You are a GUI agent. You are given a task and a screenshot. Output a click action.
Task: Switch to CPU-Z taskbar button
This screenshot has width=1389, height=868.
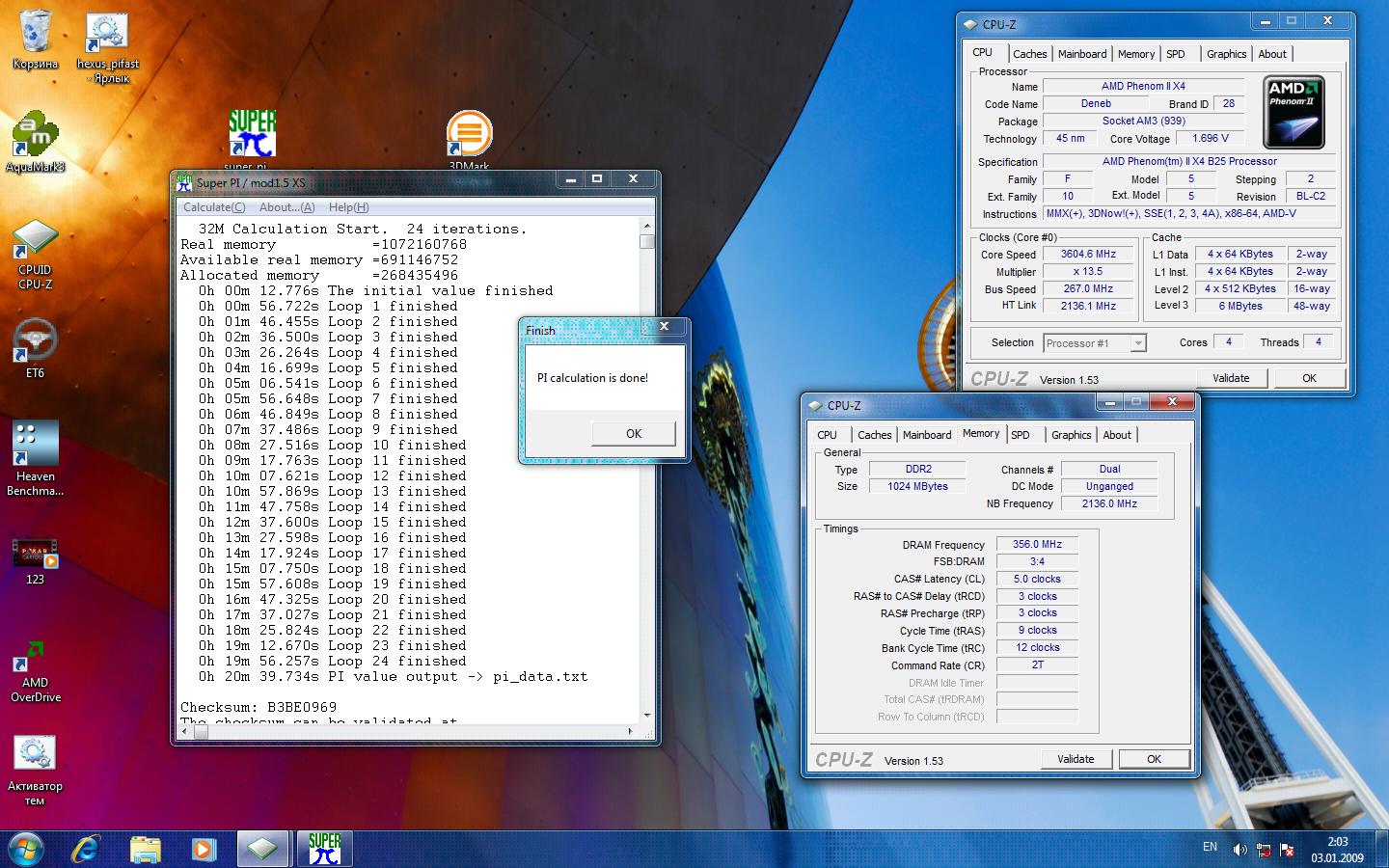pos(263,849)
